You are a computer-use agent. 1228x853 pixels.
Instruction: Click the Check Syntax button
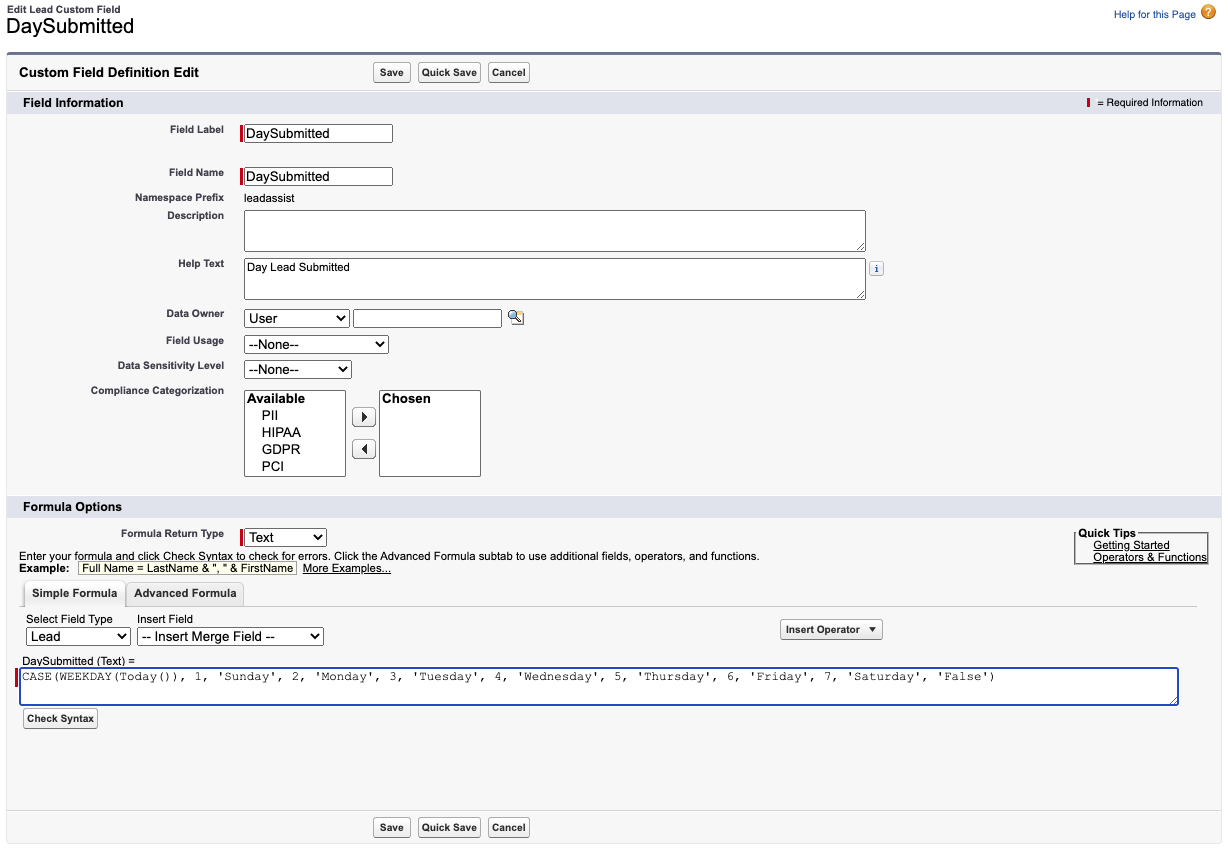click(60, 719)
